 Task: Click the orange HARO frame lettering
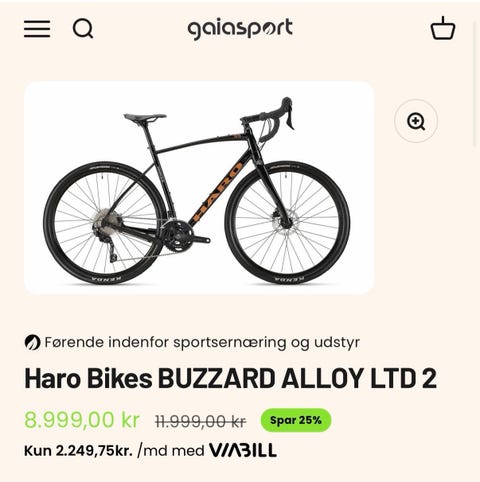(217, 191)
